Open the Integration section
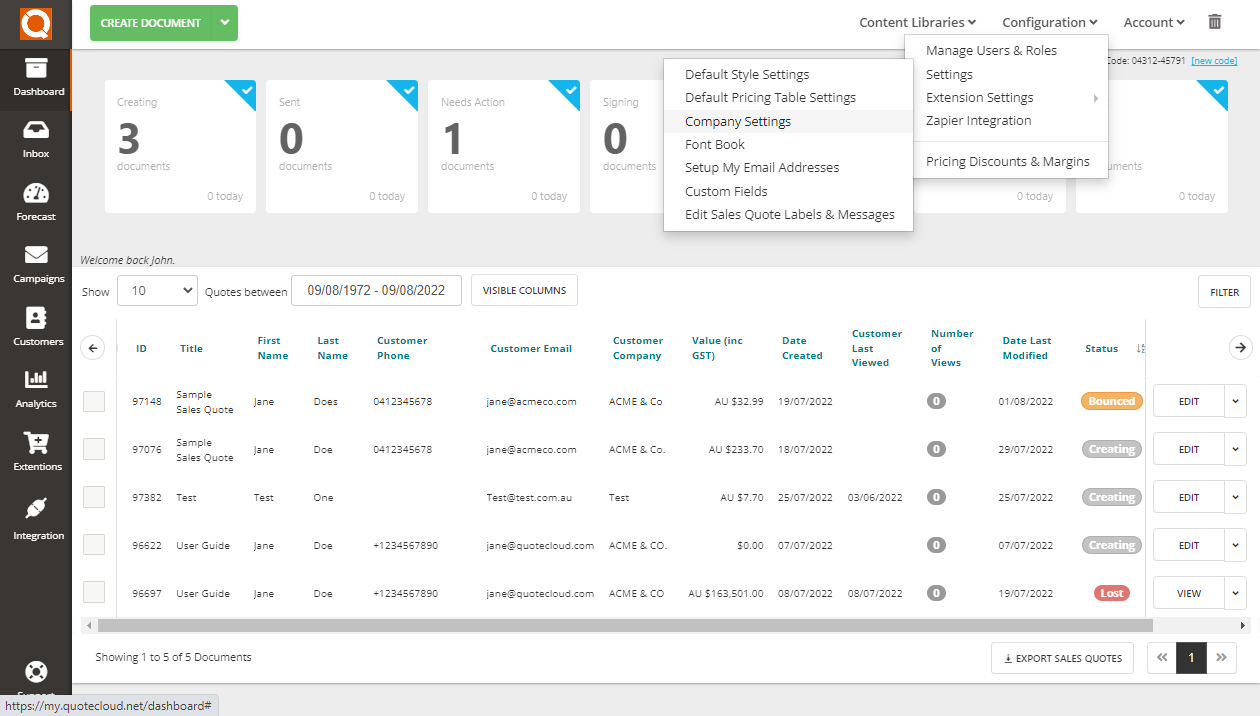This screenshot has height=716, width=1260. click(35, 522)
